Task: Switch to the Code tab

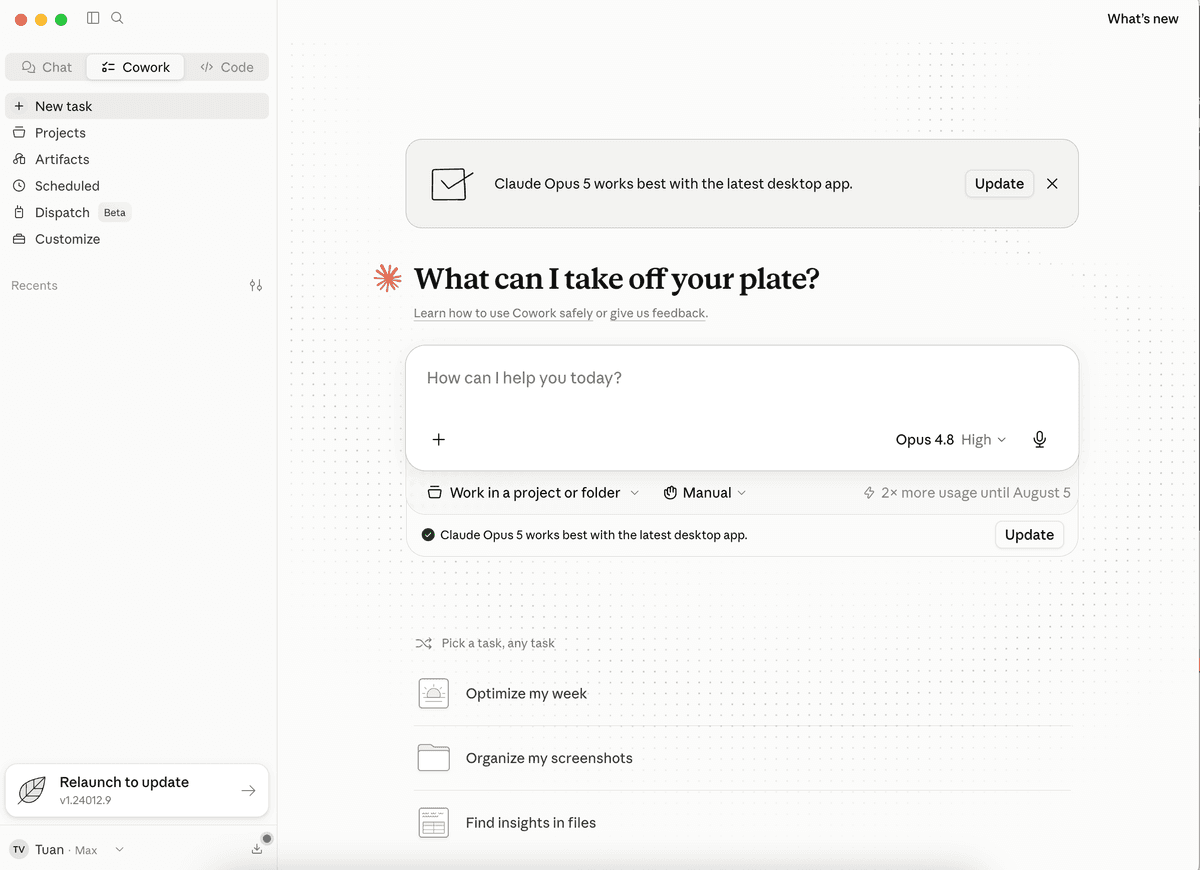Action: (227, 67)
